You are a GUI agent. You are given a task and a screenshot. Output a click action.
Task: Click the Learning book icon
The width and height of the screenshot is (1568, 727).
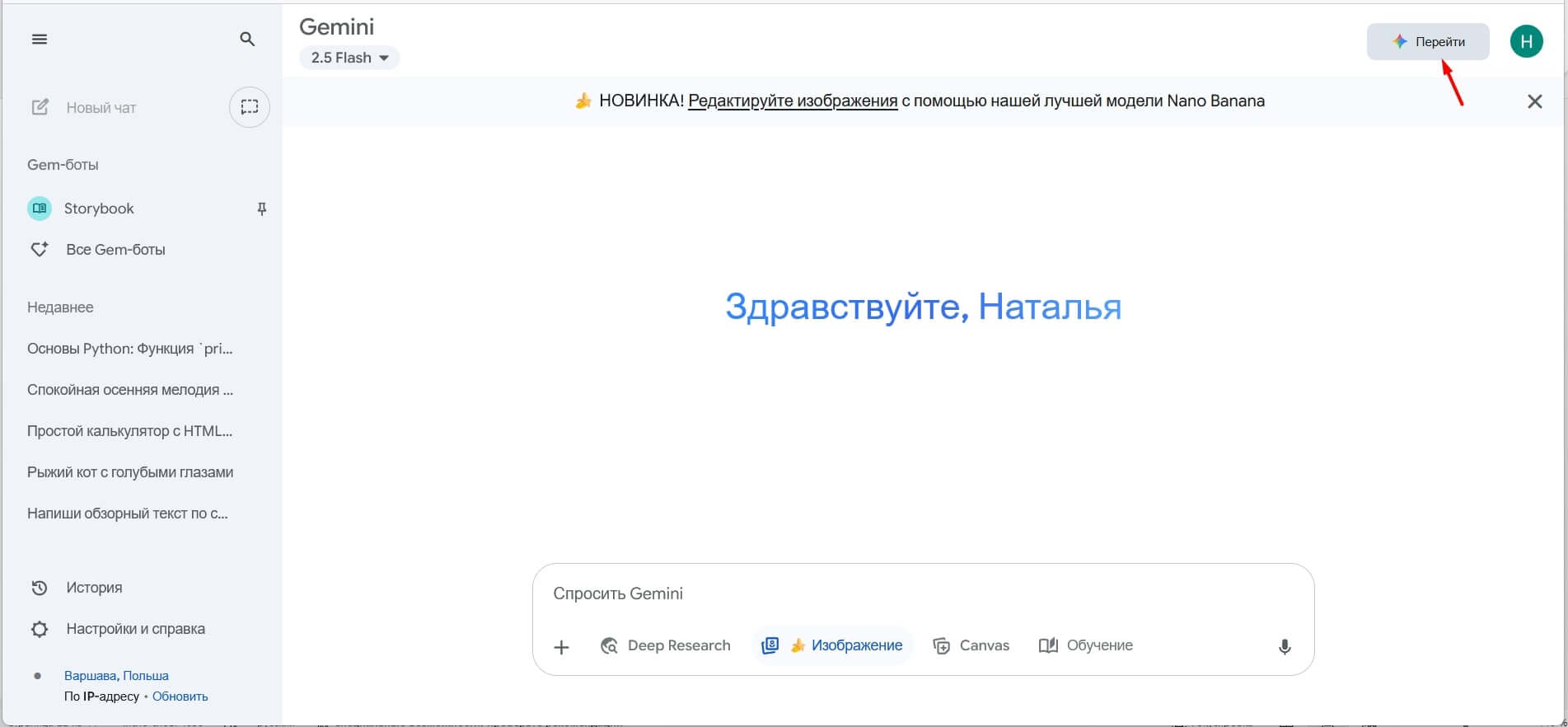tap(1048, 645)
